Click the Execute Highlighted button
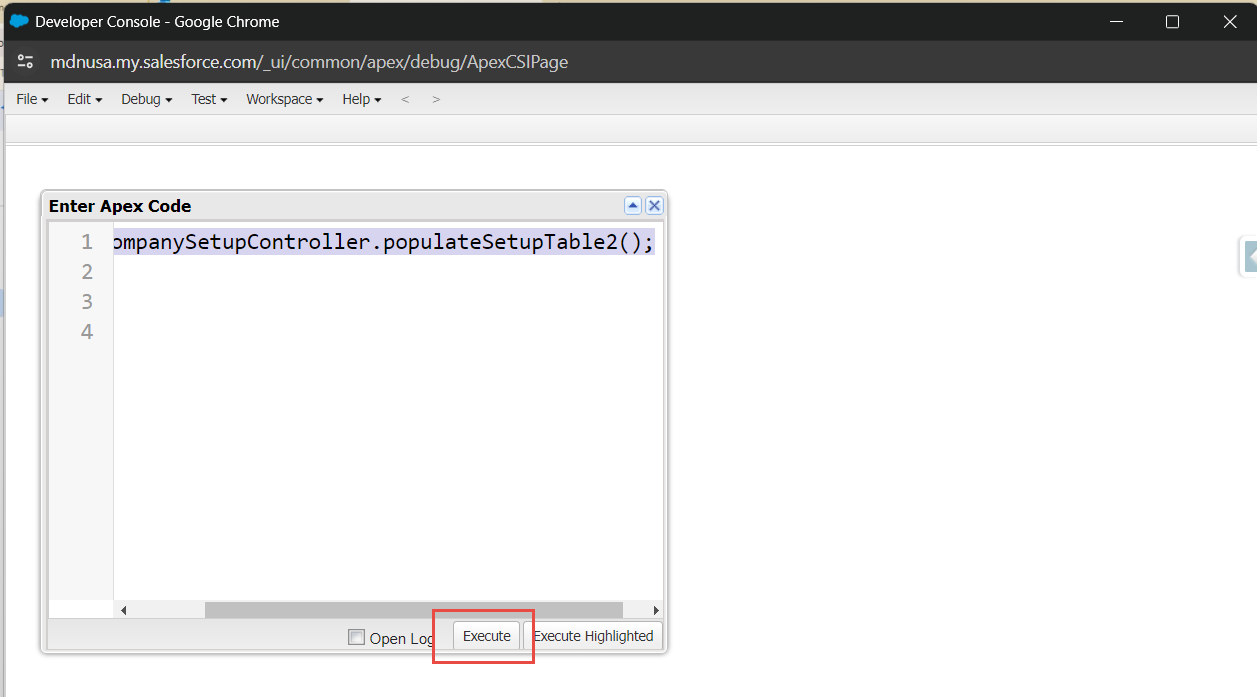The height and width of the screenshot is (697, 1257). click(593, 636)
